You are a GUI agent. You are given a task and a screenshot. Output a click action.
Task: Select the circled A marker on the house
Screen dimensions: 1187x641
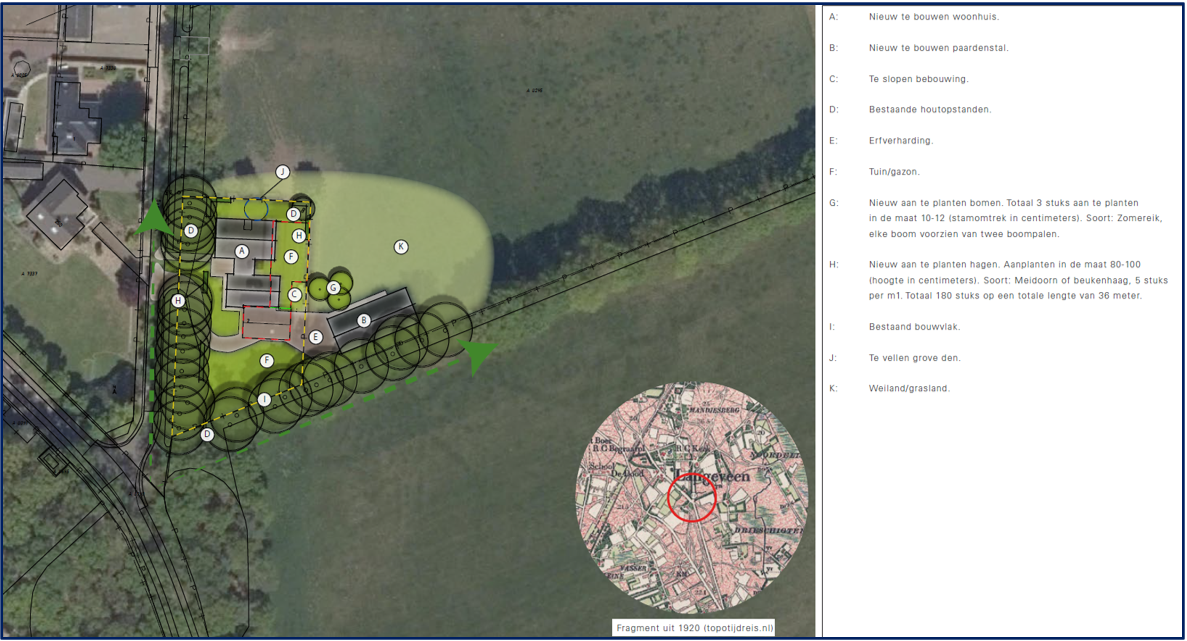(241, 251)
